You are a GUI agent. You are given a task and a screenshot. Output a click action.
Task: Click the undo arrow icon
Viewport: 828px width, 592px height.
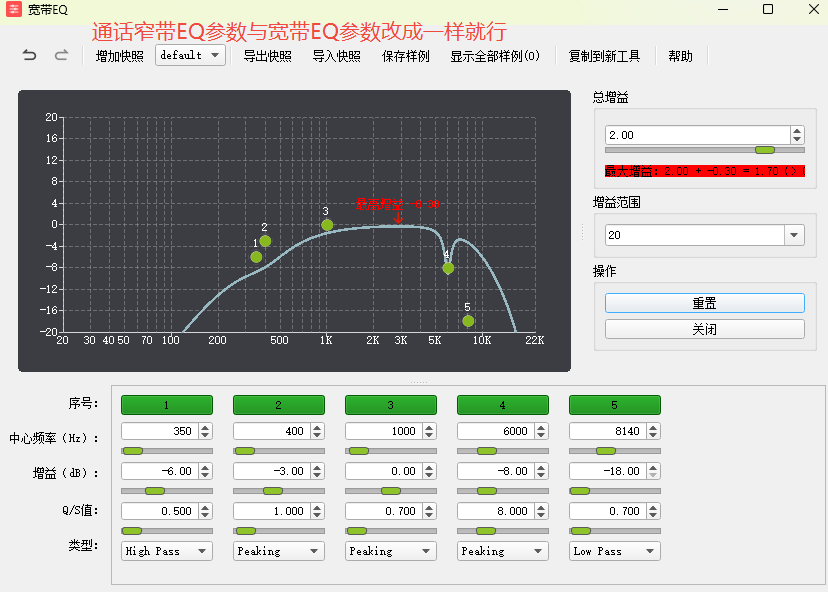click(30, 55)
